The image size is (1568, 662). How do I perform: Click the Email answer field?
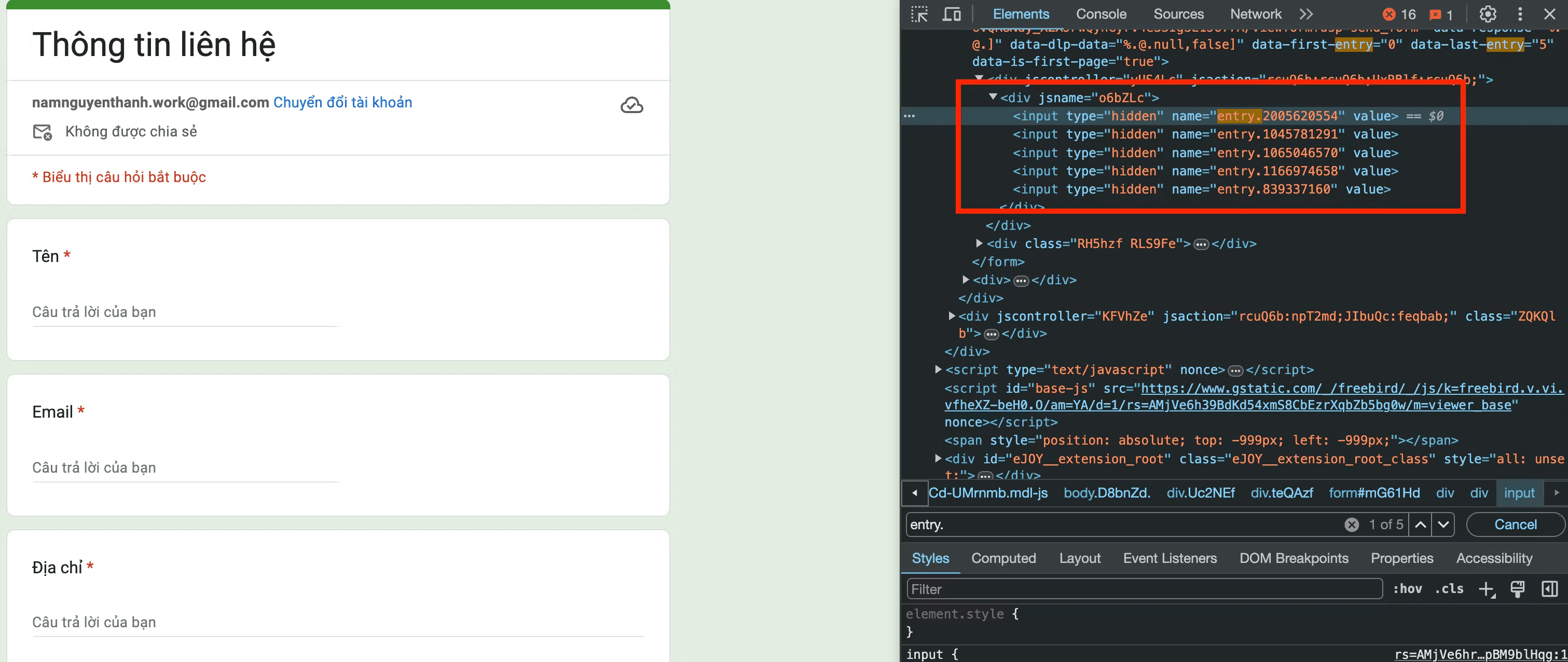coord(185,468)
